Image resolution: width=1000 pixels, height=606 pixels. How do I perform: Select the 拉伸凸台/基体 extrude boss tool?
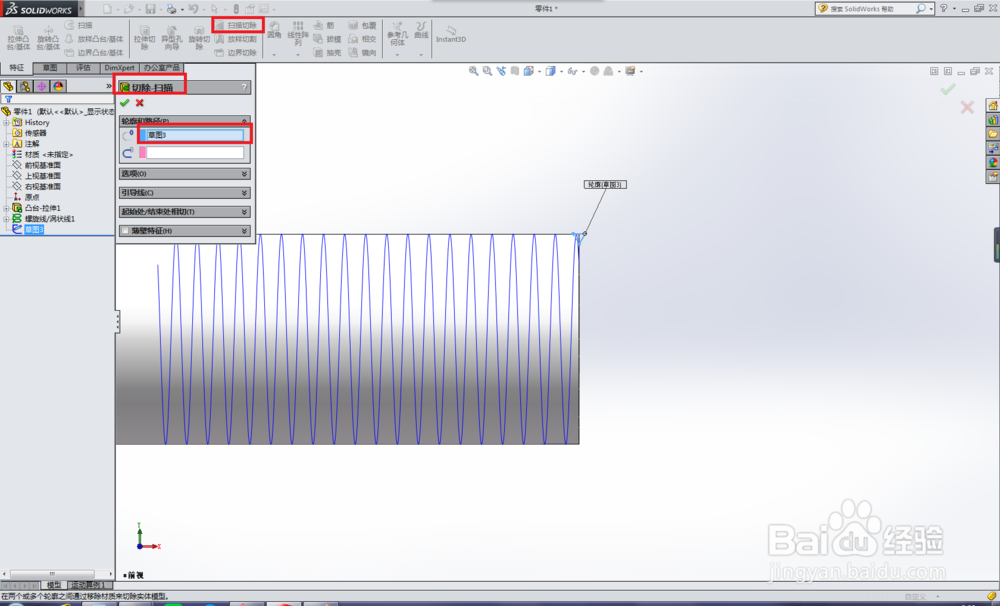tap(18, 38)
